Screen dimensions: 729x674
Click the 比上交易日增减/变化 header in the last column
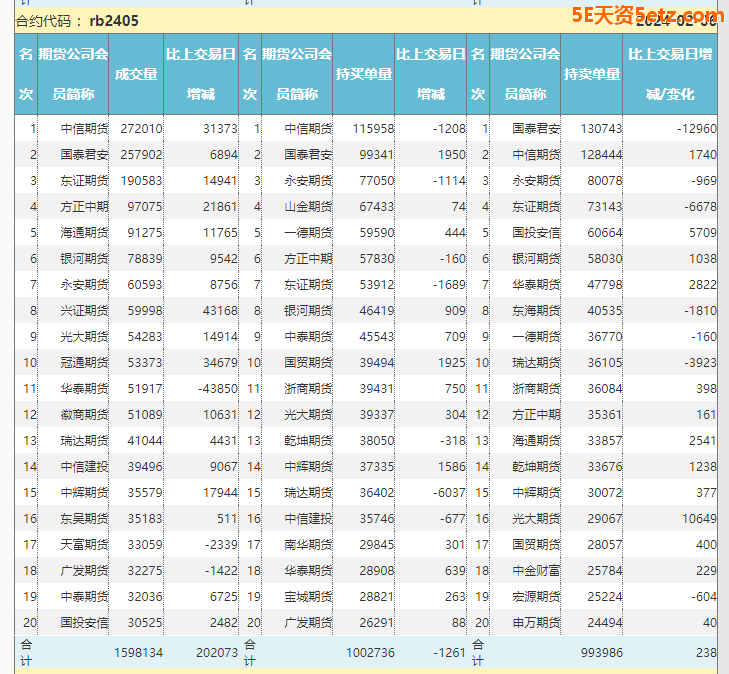click(x=670, y=74)
